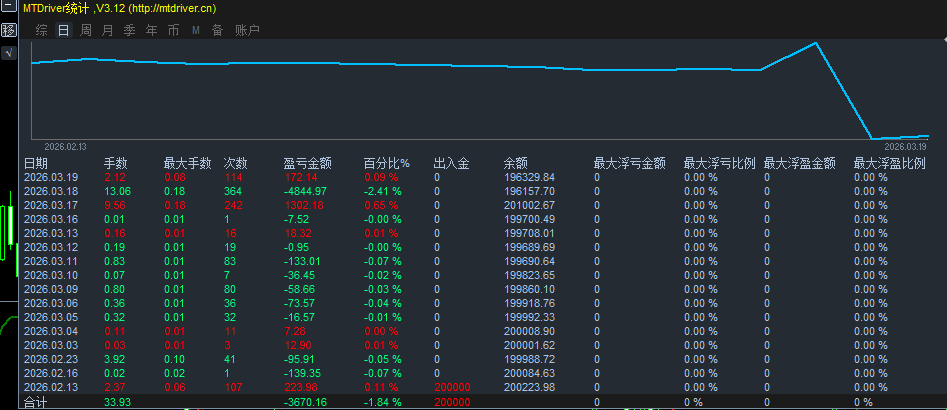Switch to the 账户 account tab
This screenshot has width=947, height=410.
tap(246, 30)
